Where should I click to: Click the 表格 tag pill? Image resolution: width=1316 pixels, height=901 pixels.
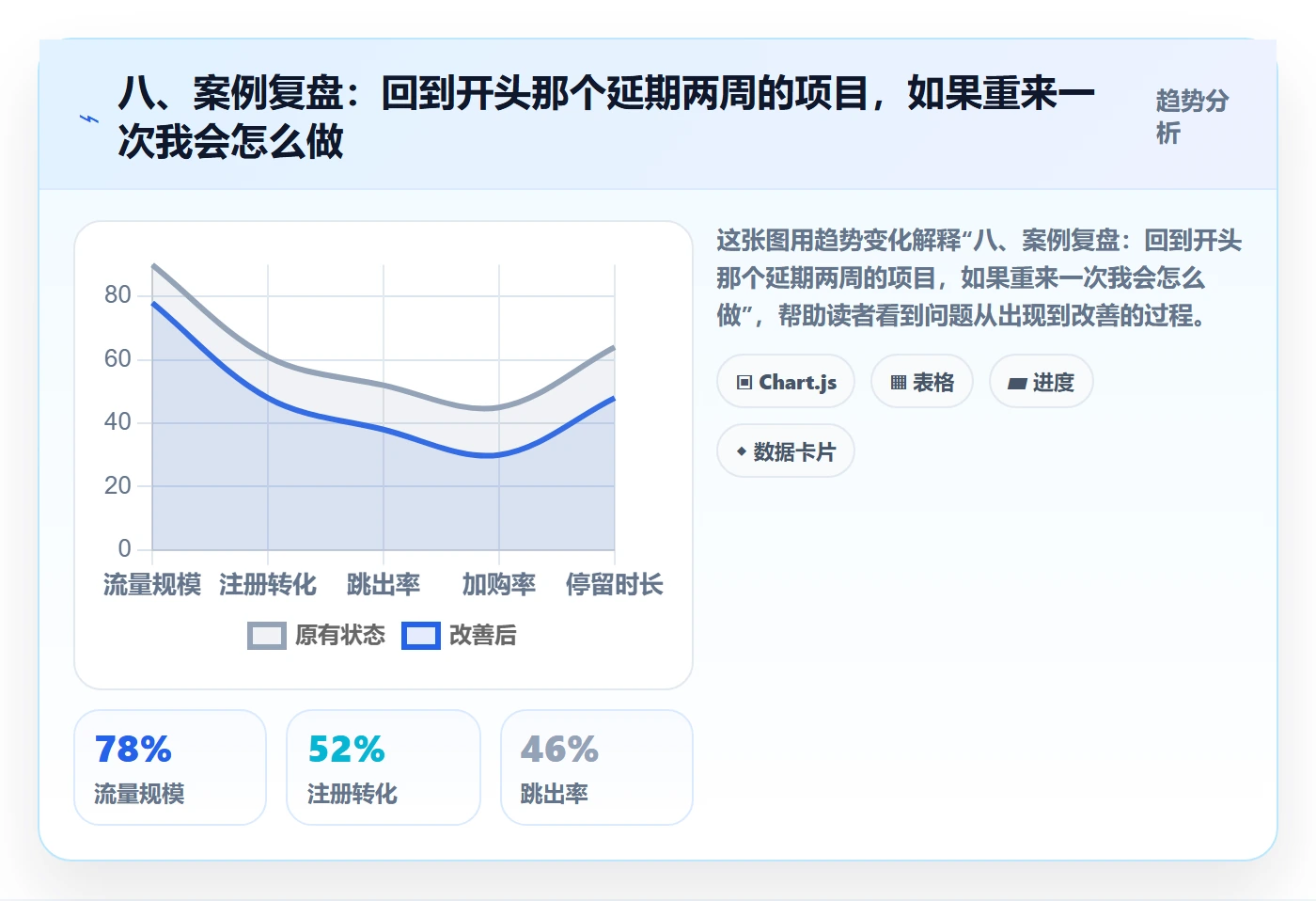tap(922, 382)
